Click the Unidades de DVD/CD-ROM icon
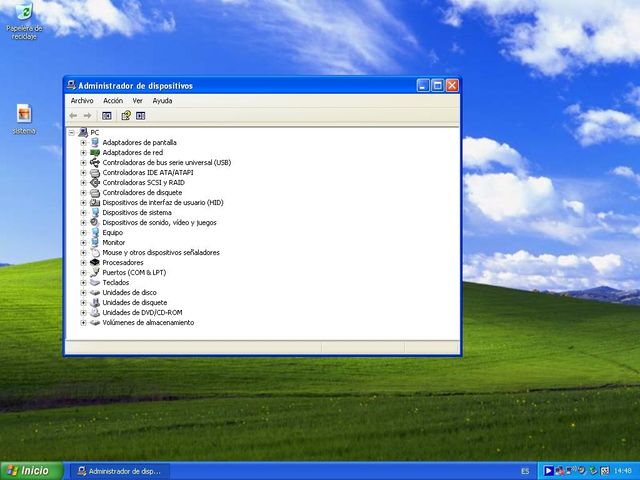Screen dimensions: 640x480 pyautogui.click(x=95, y=313)
